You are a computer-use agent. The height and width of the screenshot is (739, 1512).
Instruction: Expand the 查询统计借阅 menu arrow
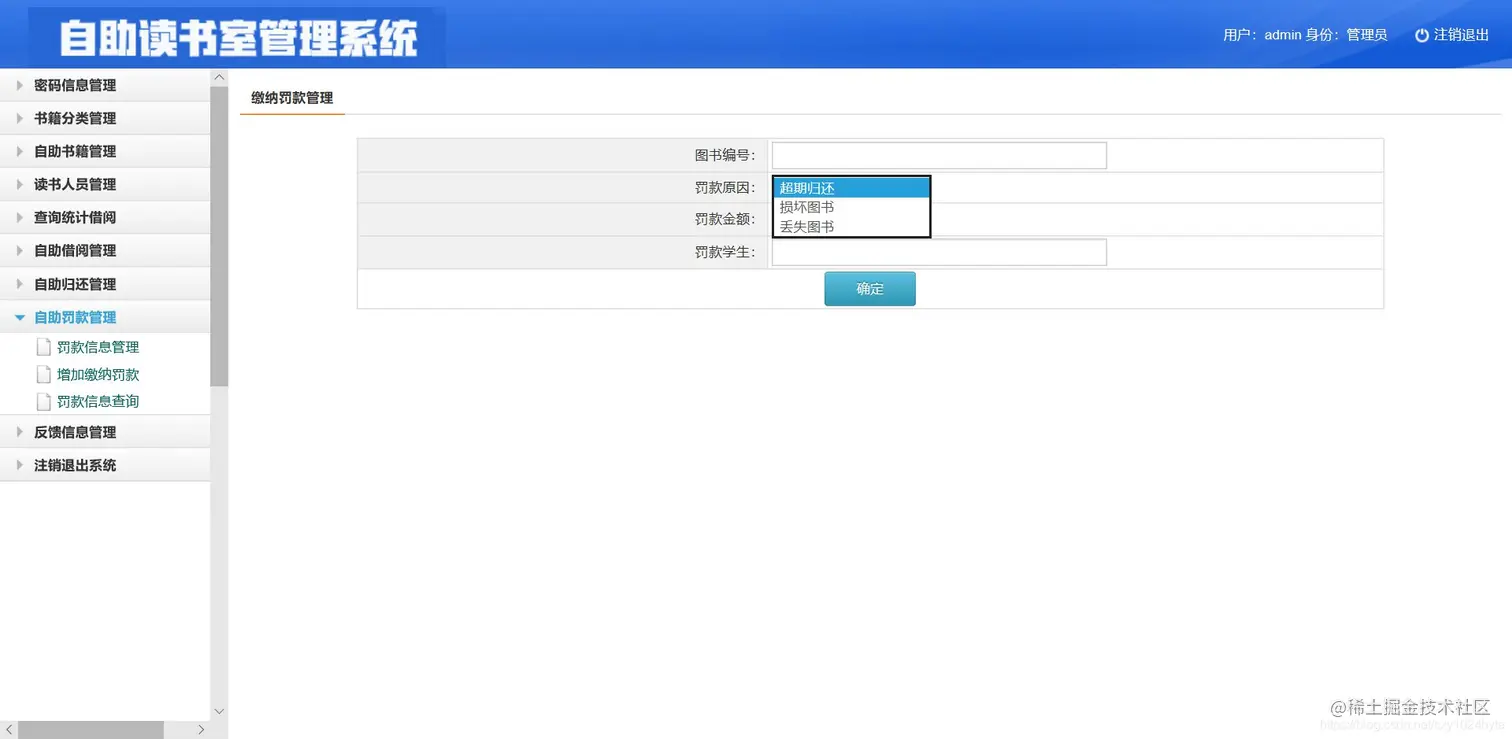click(x=19, y=217)
